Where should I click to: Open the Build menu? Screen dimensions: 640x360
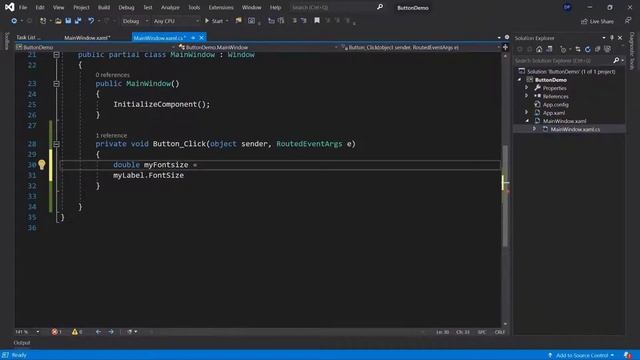tap(104, 7)
